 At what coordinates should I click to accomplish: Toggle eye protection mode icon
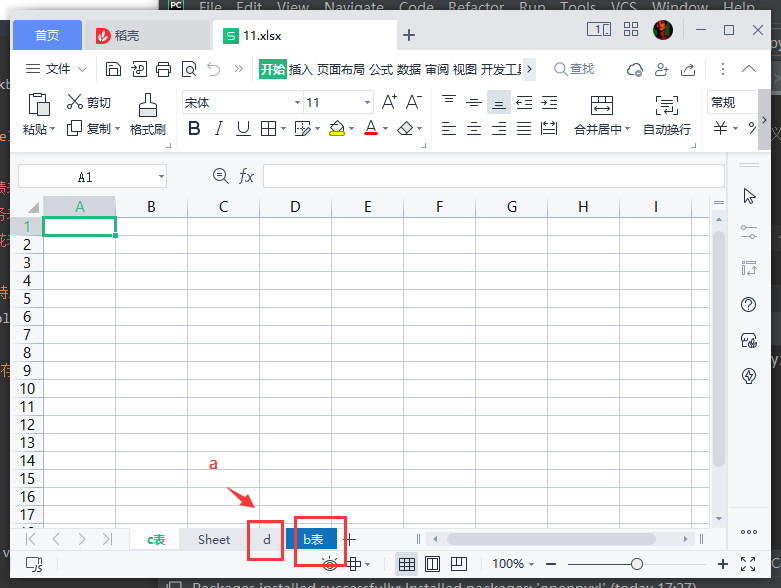click(x=330, y=564)
